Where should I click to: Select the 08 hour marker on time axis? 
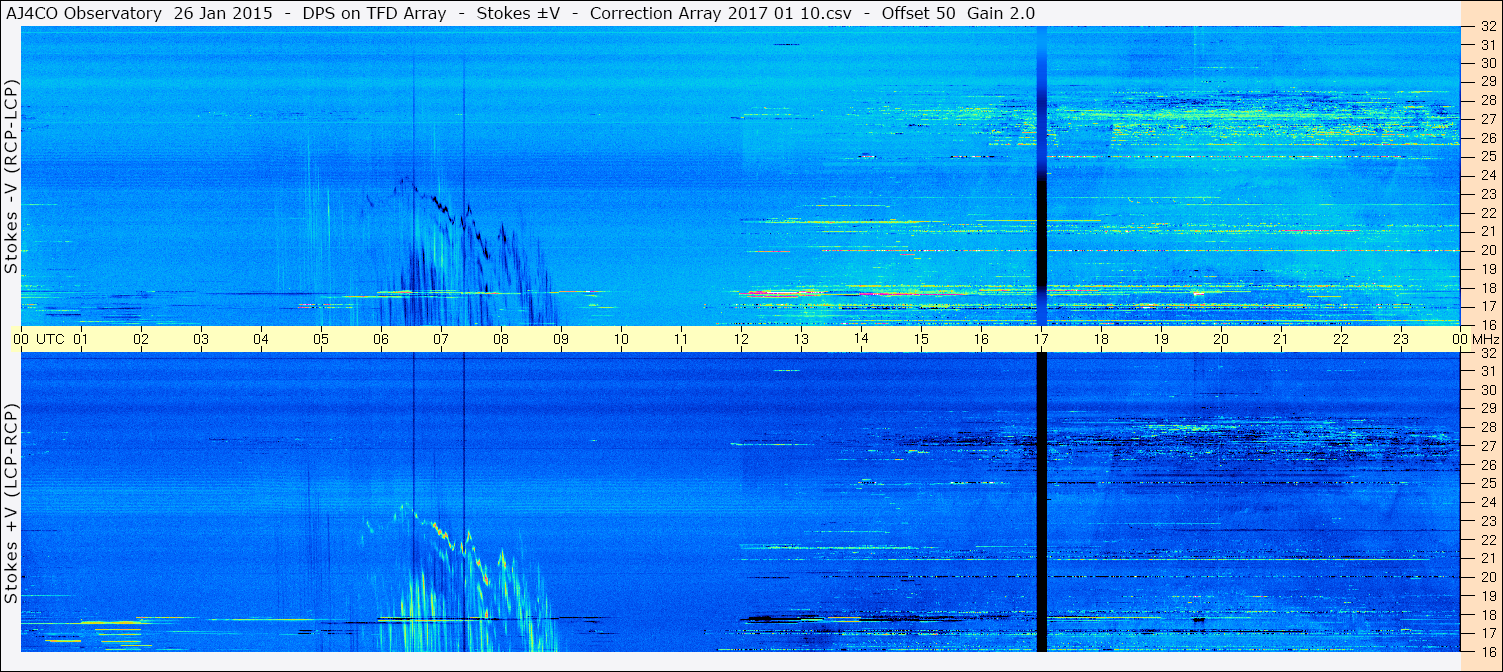point(501,339)
